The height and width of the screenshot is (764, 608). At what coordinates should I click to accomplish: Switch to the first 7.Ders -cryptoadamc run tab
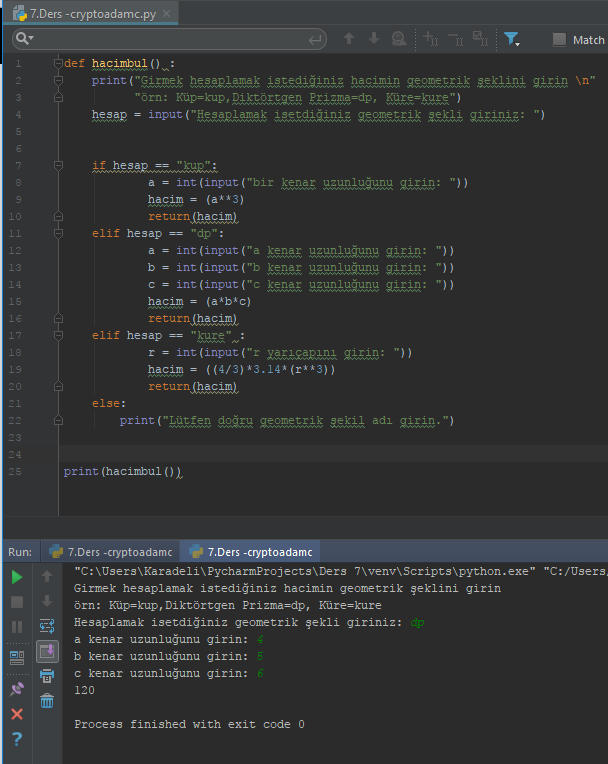tap(110, 552)
